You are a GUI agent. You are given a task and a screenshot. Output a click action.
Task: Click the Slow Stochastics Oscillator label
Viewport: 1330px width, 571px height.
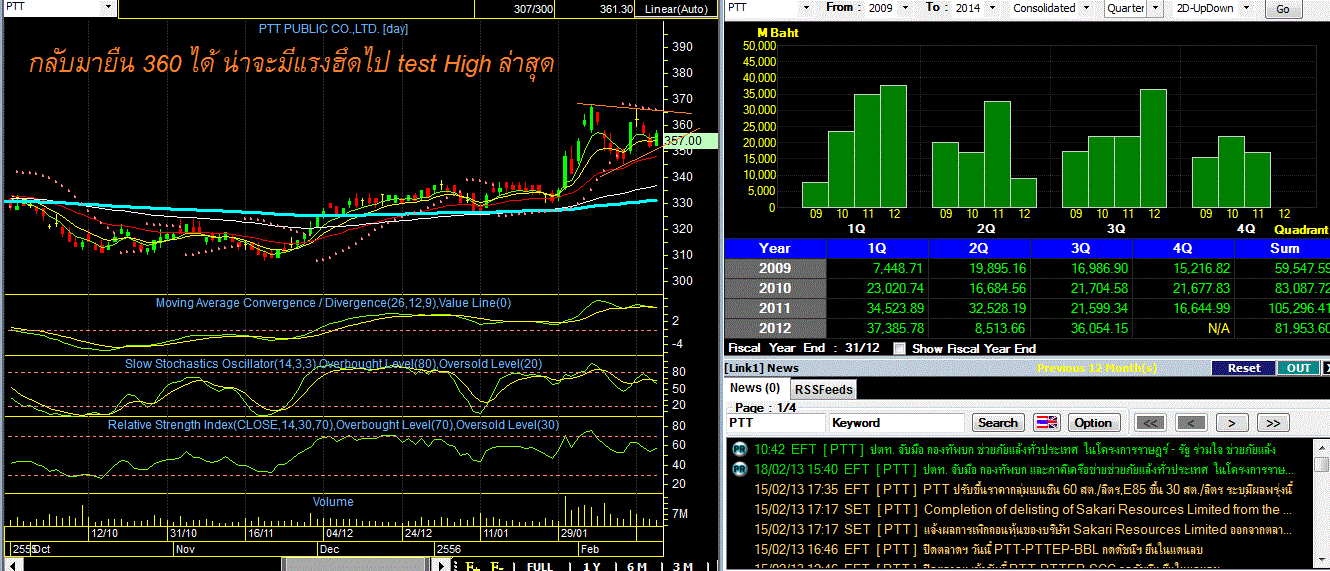tap(334, 363)
